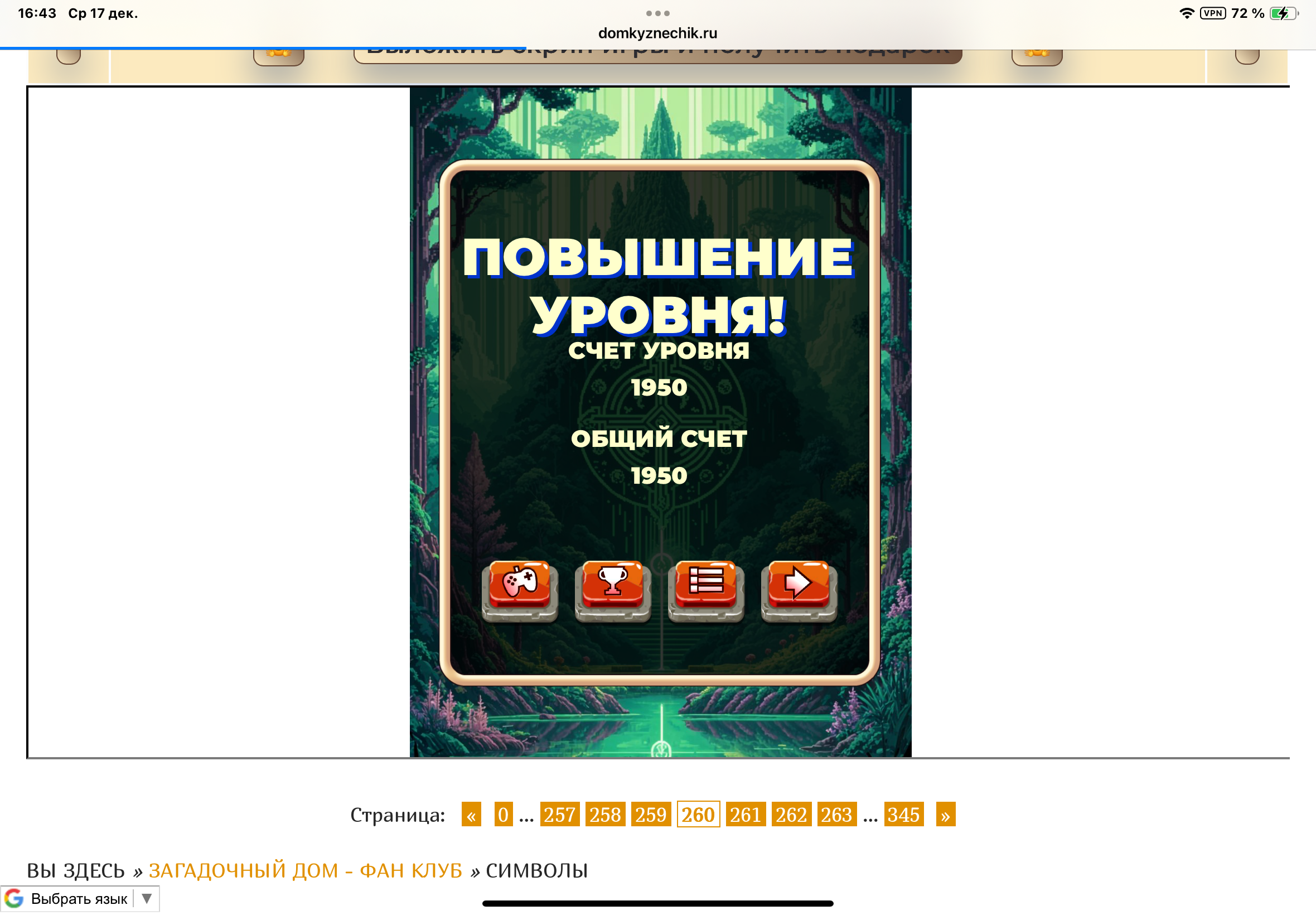Tap the VPN status indicator
The width and height of the screenshot is (1316, 915).
tap(1212, 13)
